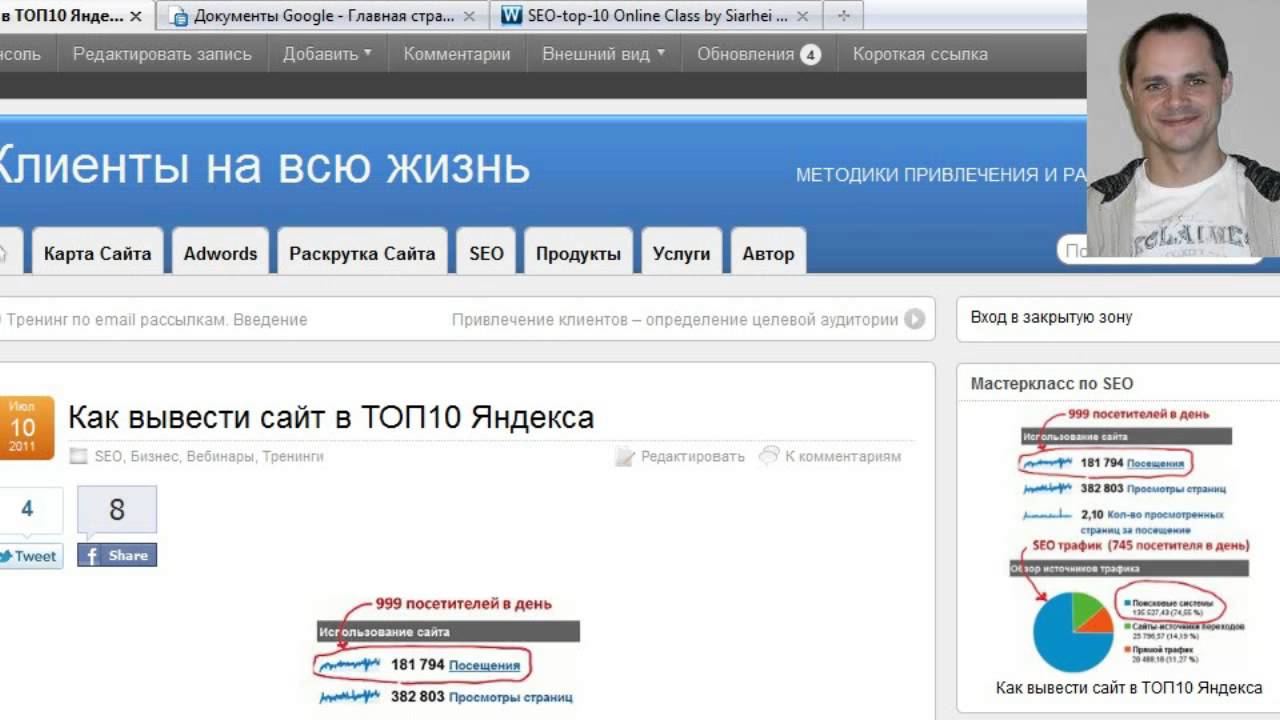Image resolution: width=1280 pixels, height=720 pixels.
Task: Open the Вебинары category link
Action: [x=222, y=456]
